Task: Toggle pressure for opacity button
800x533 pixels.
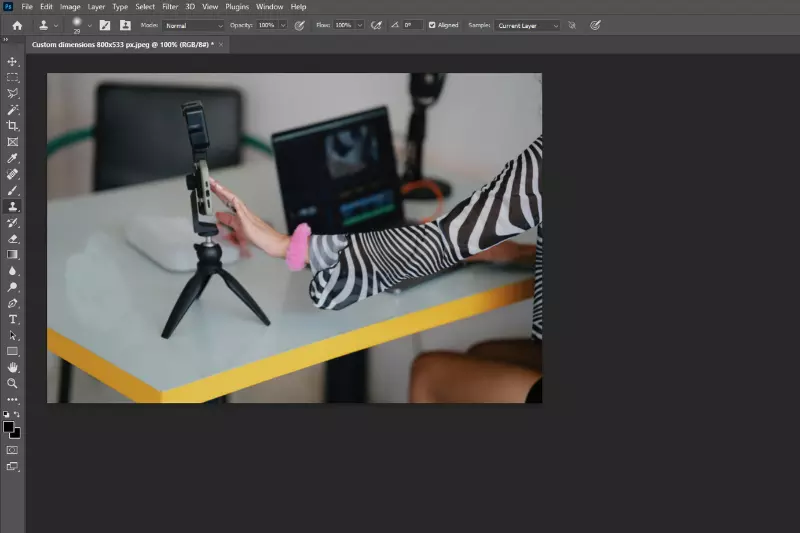Action: [x=299, y=26]
